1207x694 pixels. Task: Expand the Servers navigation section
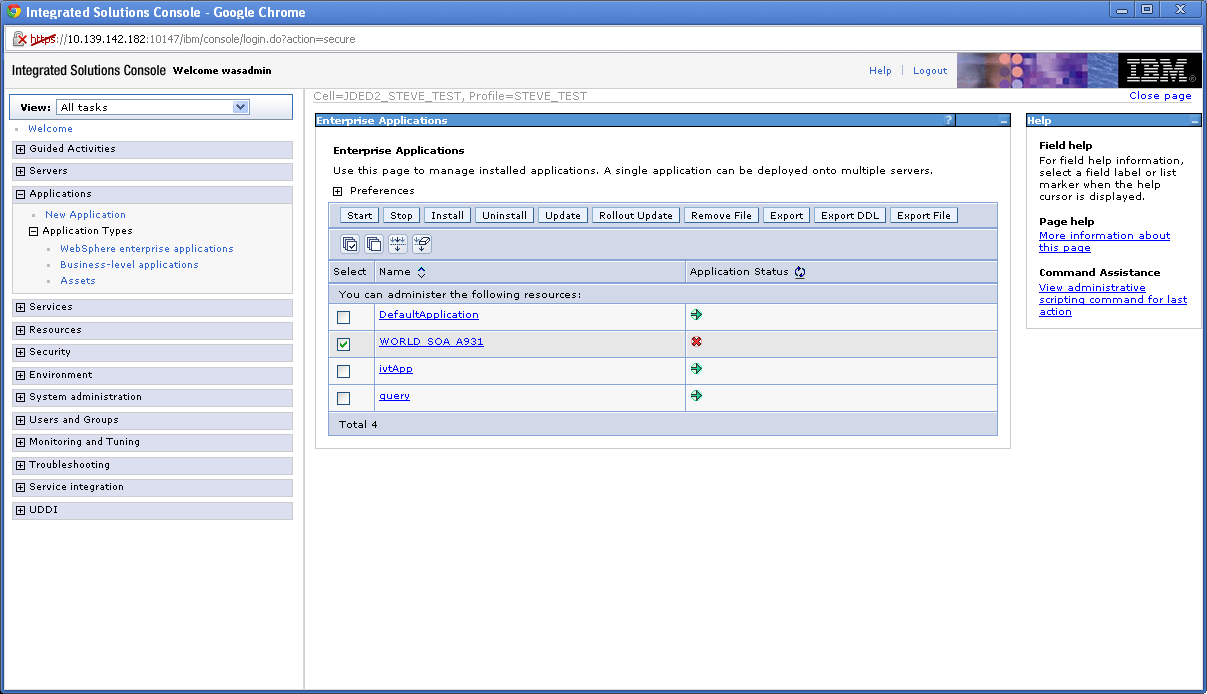click(21, 171)
